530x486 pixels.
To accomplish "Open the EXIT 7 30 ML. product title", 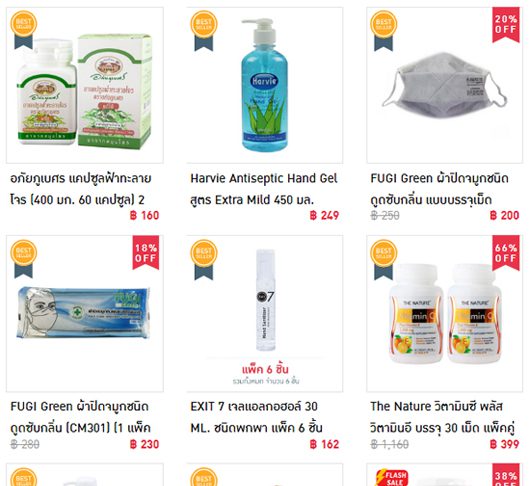I will [256, 417].
